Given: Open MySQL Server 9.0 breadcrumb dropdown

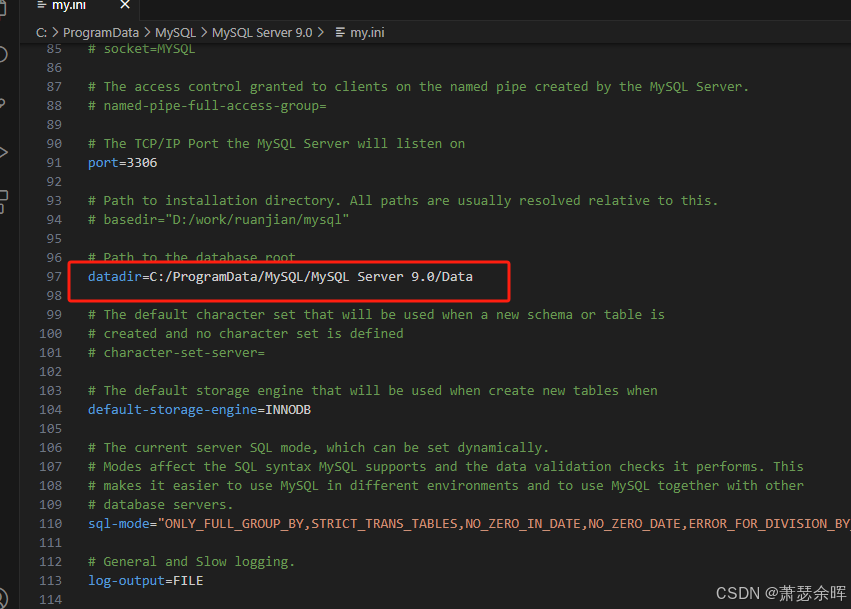Looking at the screenshot, I should 262,32.
